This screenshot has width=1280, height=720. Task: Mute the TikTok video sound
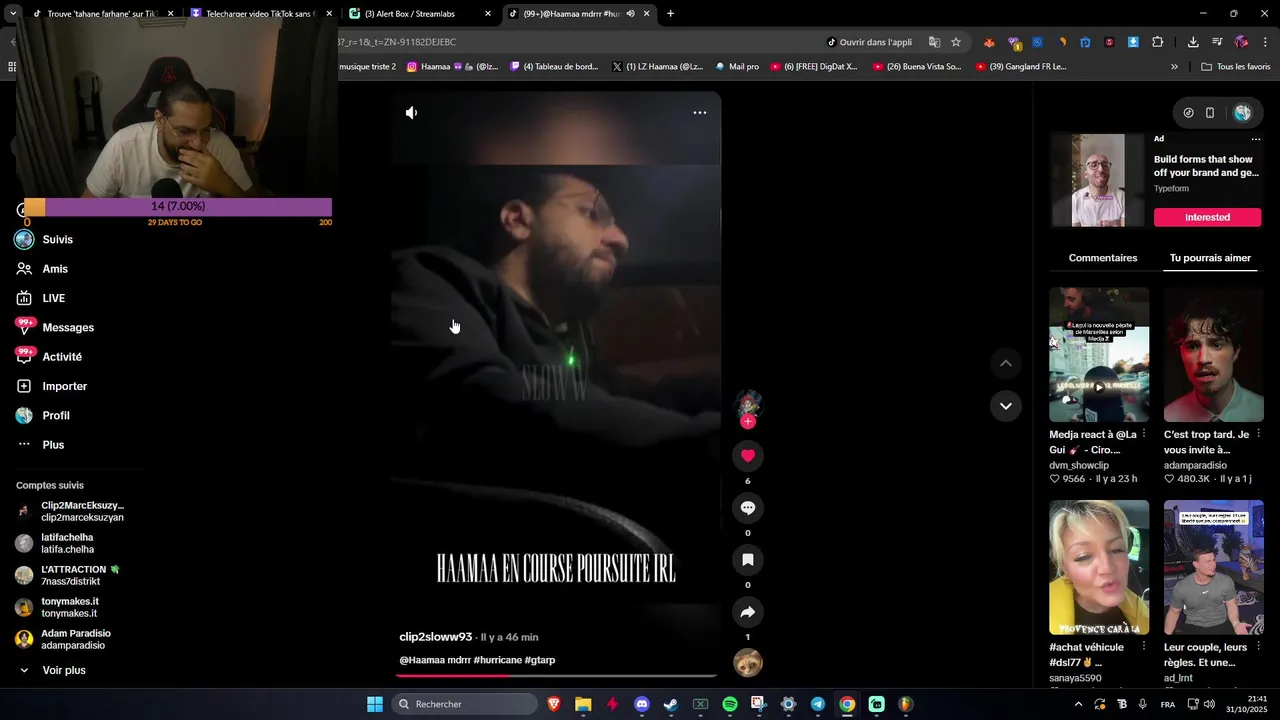(x=411, y=113)
